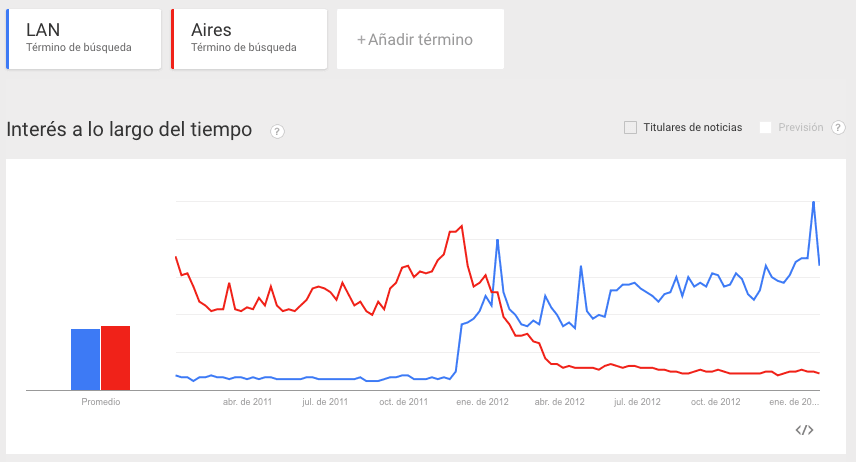The image size is (856, 462).
Task: Toggle the Previsión checkbox
Action: [x=765, y=128]
